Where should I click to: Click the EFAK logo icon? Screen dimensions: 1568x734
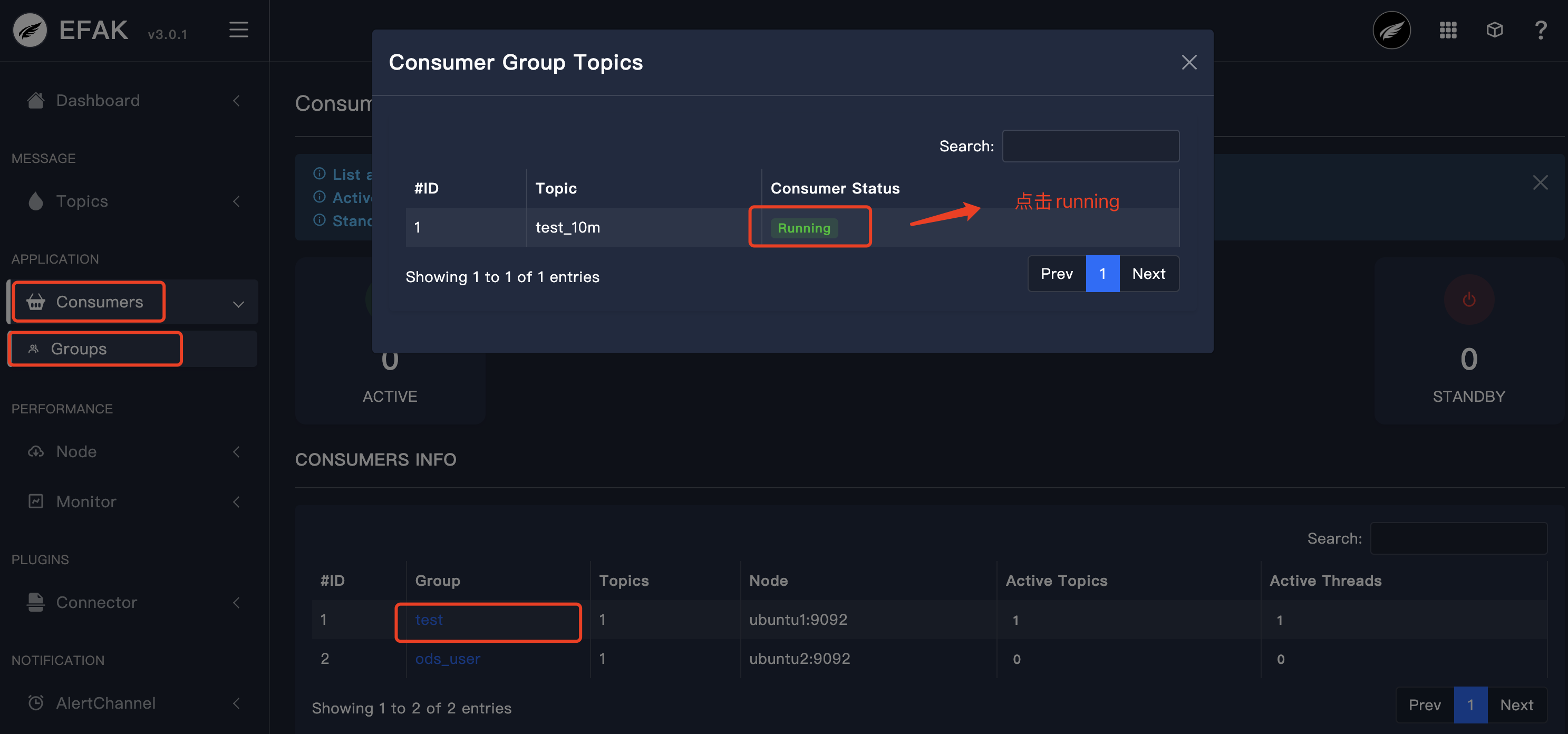30,30
